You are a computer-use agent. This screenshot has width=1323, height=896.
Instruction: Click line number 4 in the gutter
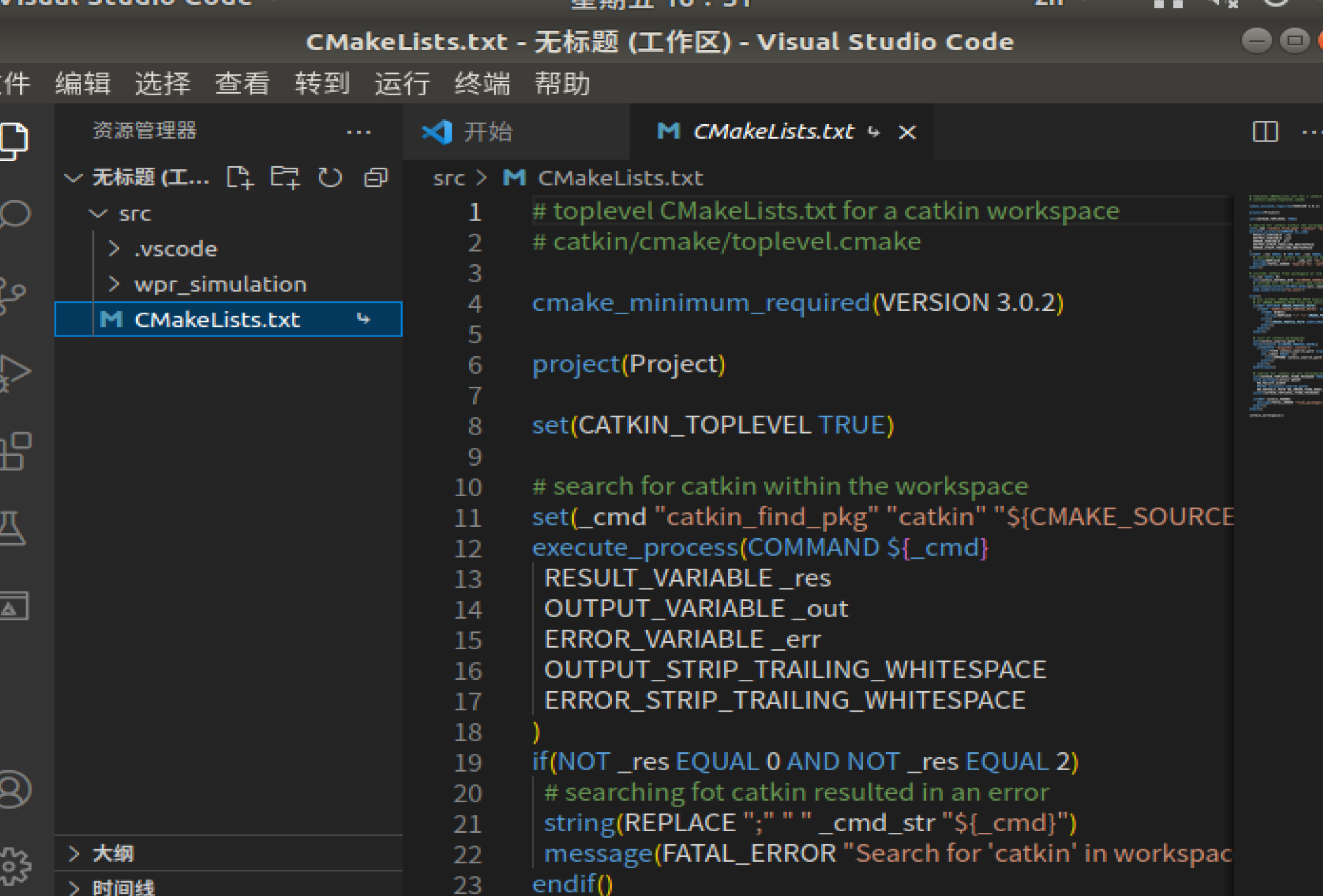point(475,303)
